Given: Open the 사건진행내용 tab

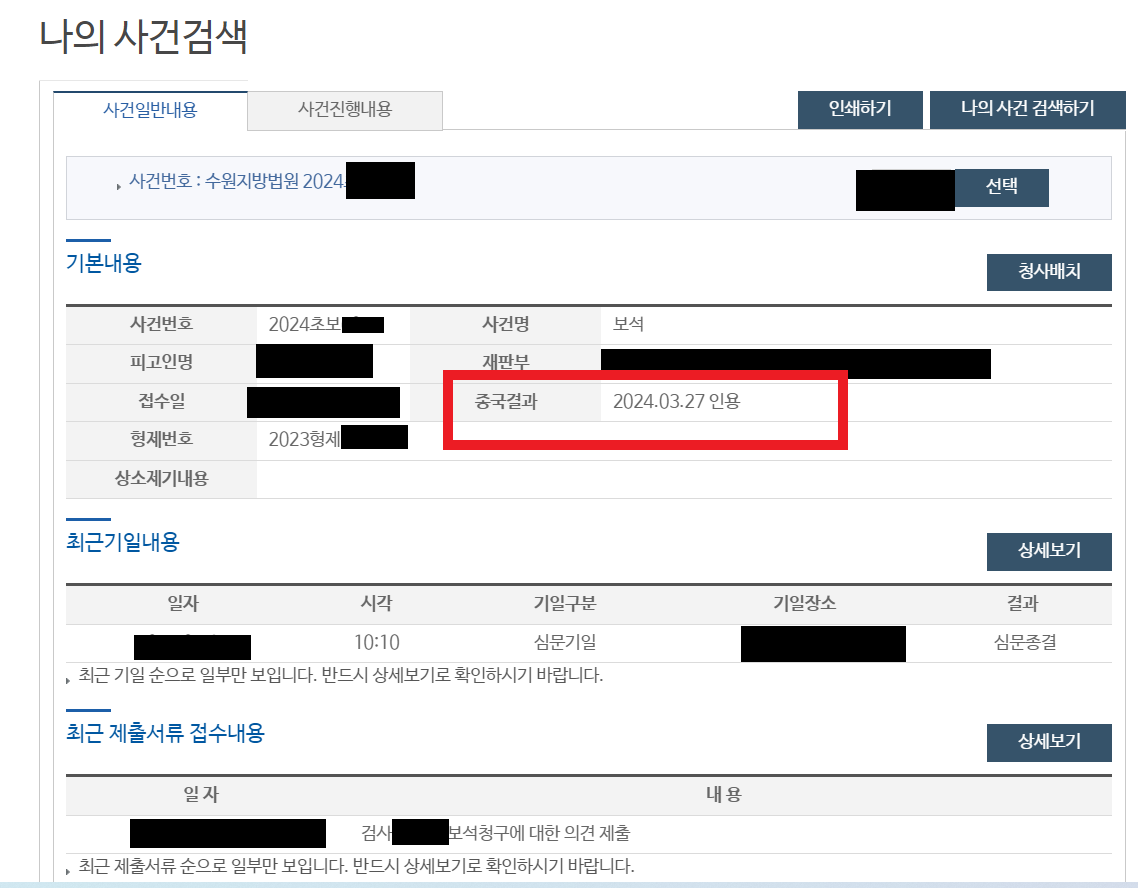Looking at the screenshot, I should point(345,110).
